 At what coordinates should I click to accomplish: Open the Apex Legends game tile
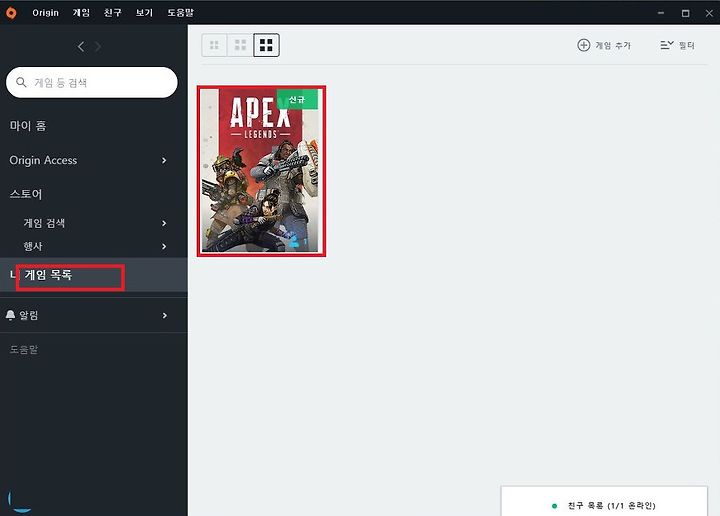coord(261,171)
